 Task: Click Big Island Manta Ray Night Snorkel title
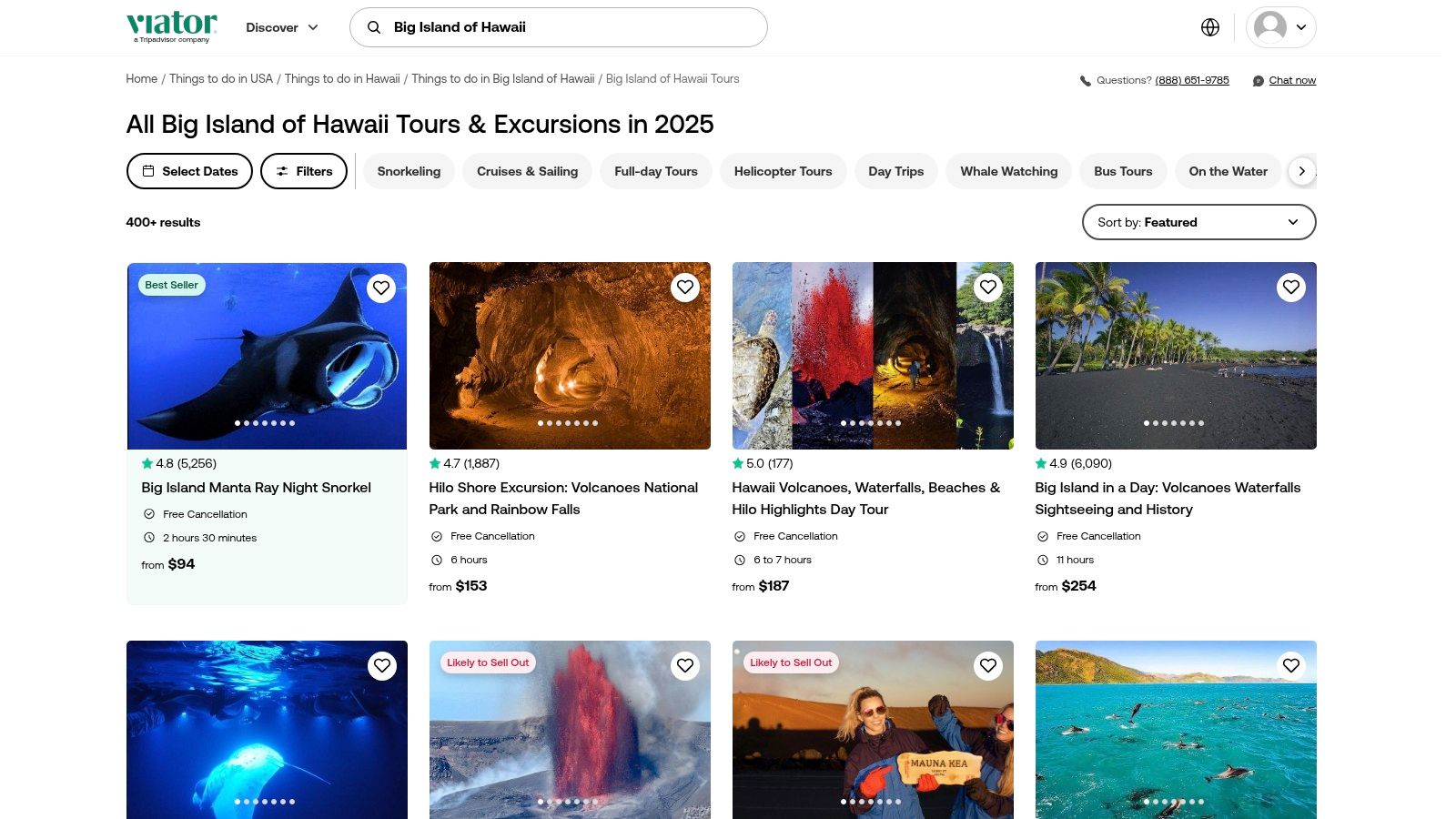pyautogui.click(x=256, y=488)
